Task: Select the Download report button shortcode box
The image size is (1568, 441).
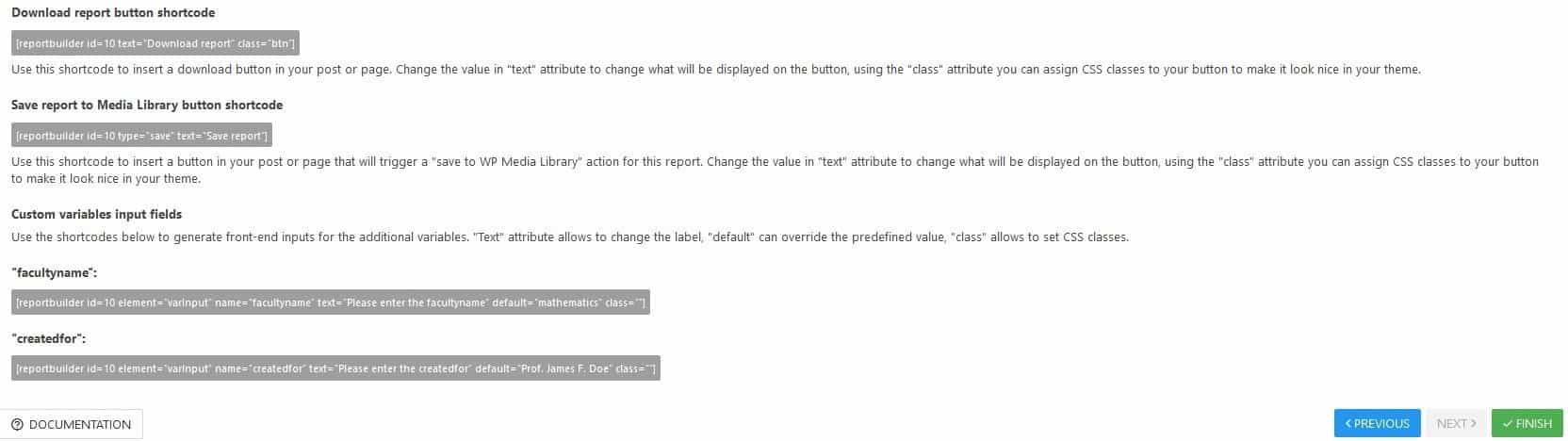Action: pos(155,43)
